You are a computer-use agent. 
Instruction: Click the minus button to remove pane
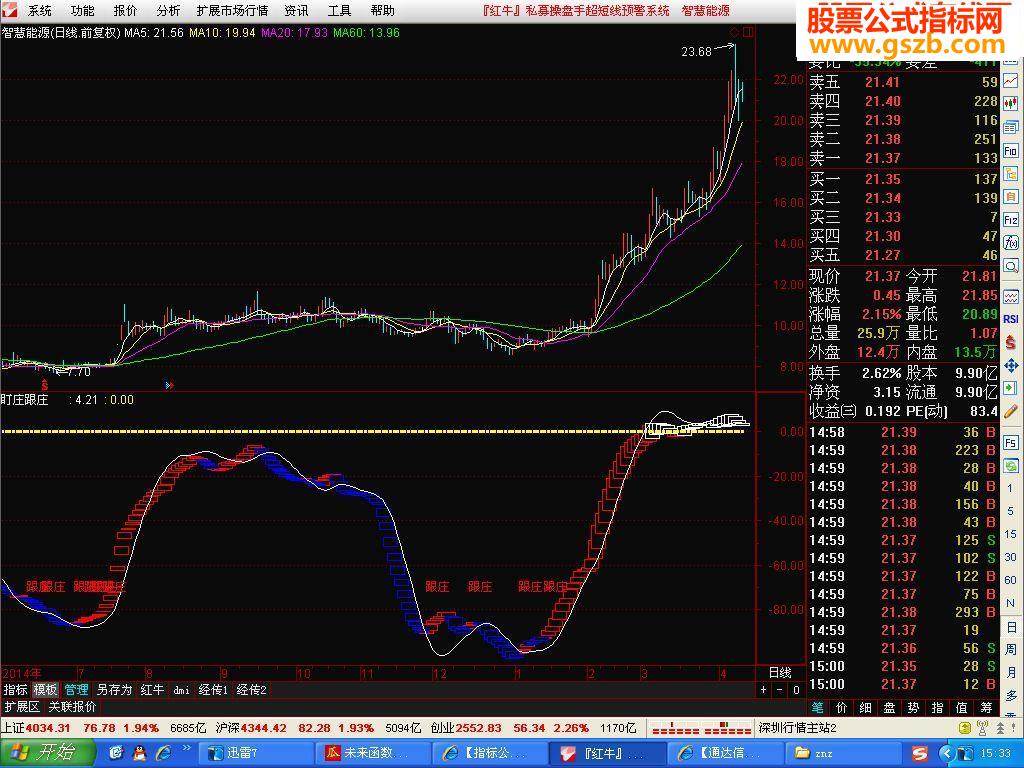coord(780,690)
